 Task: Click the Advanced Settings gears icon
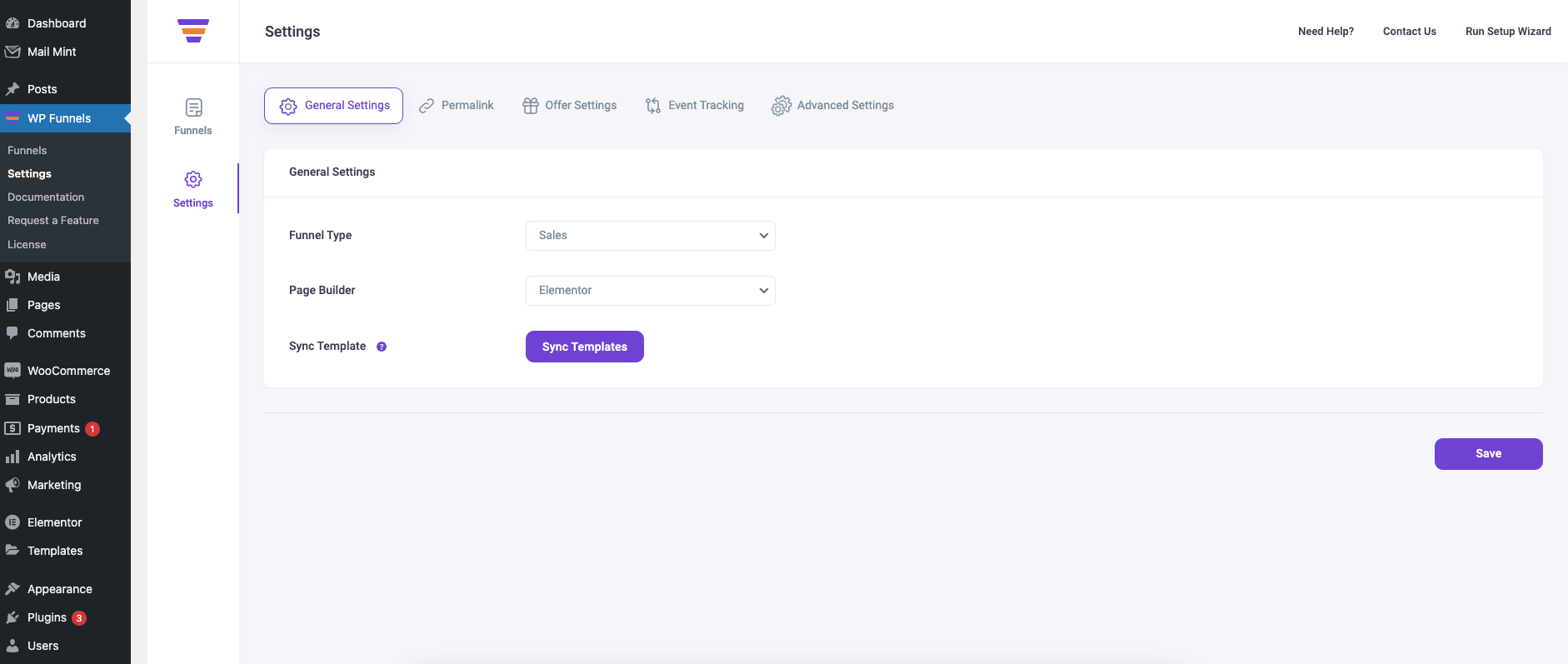[x=781, y=106]
